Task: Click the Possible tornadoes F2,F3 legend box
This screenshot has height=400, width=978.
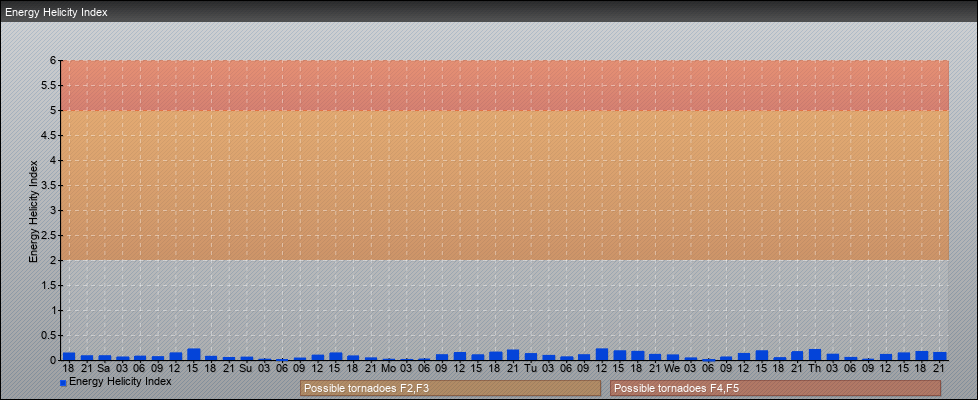Action: (x=450, y=388)
